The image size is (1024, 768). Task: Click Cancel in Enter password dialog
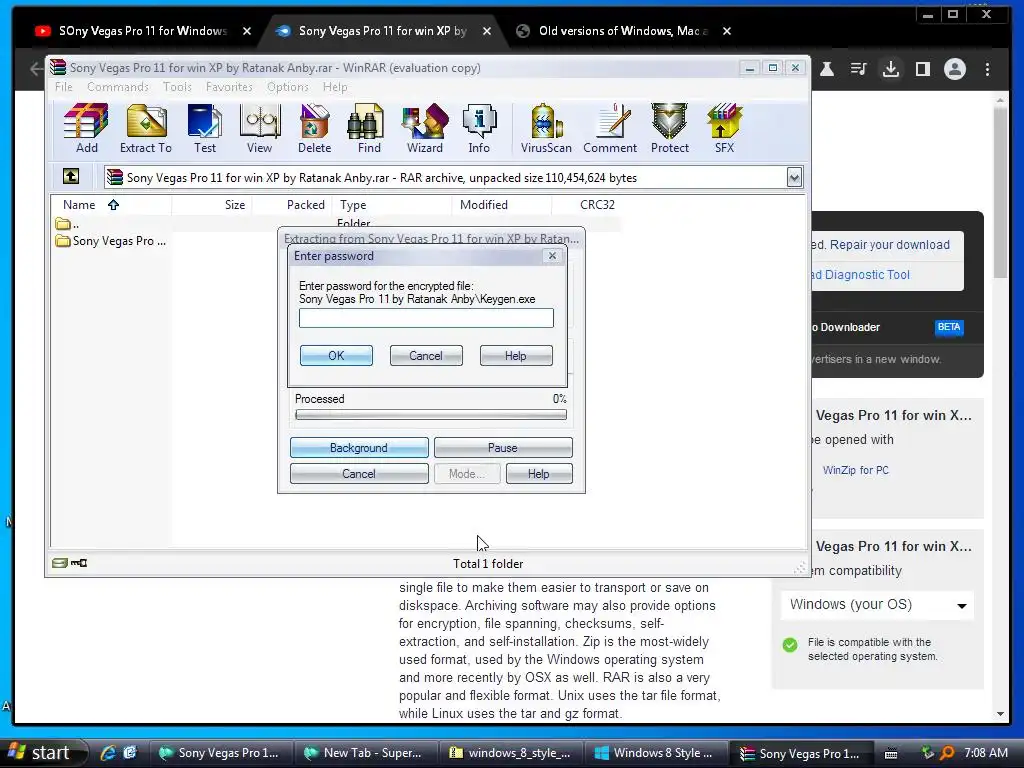(x=426, y=355)
